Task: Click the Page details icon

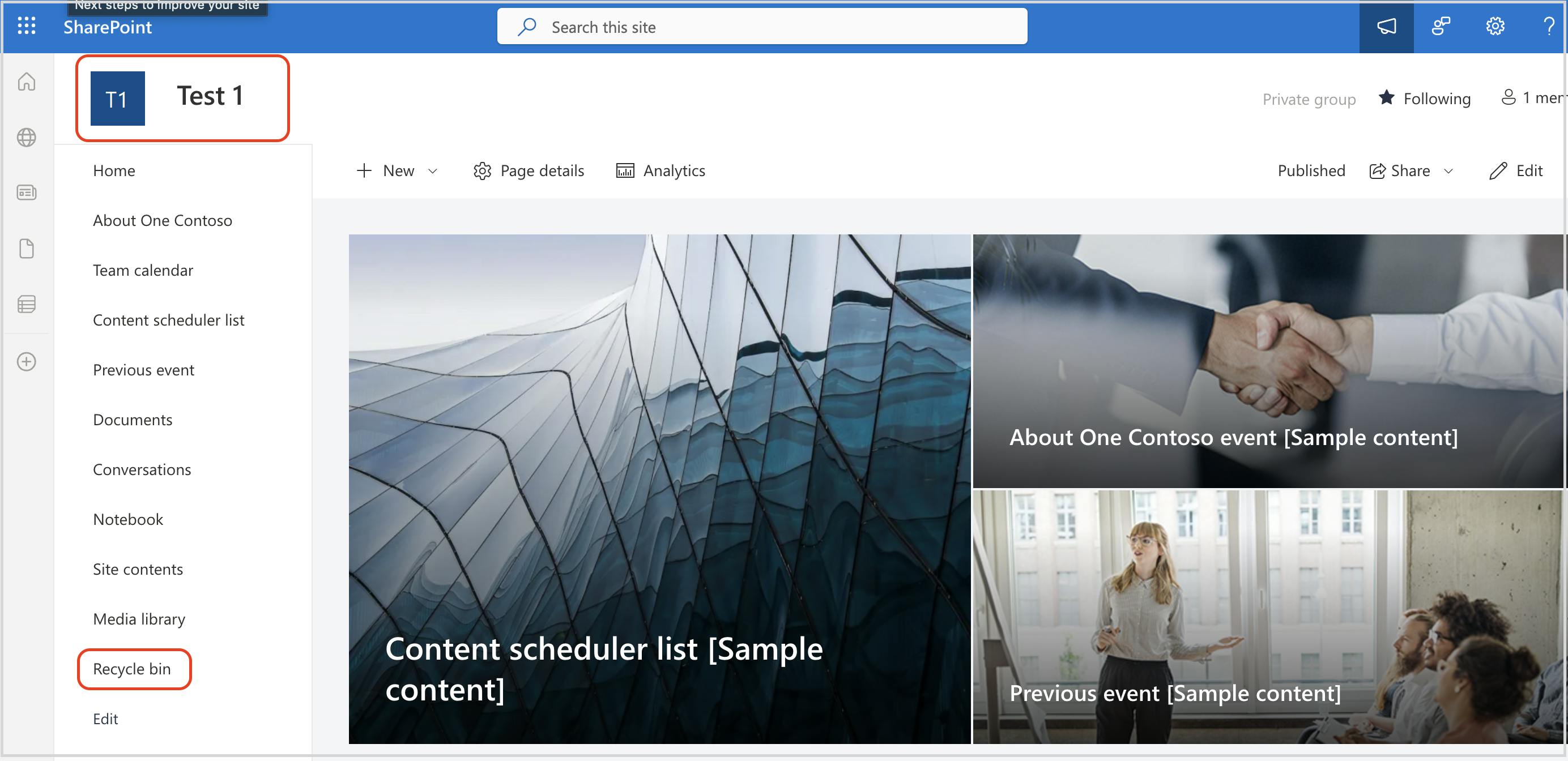Action: (x=483, y=170)
